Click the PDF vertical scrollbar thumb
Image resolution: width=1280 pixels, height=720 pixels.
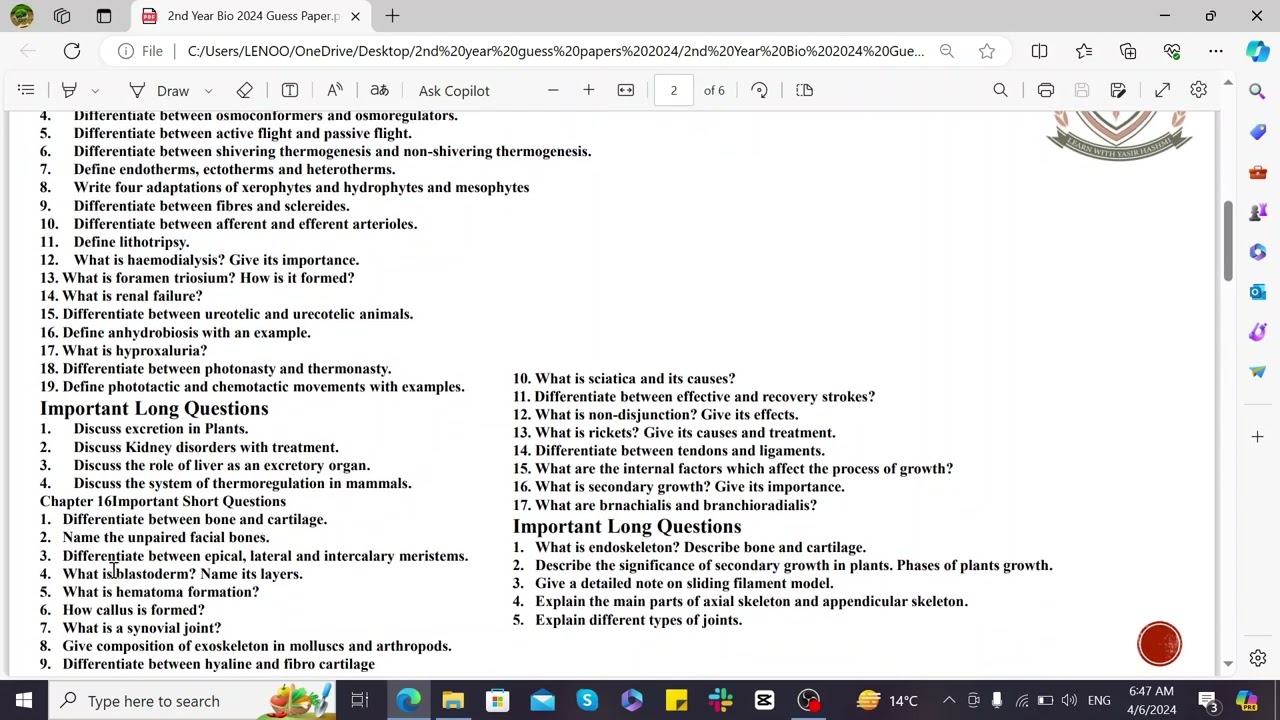1228,240
